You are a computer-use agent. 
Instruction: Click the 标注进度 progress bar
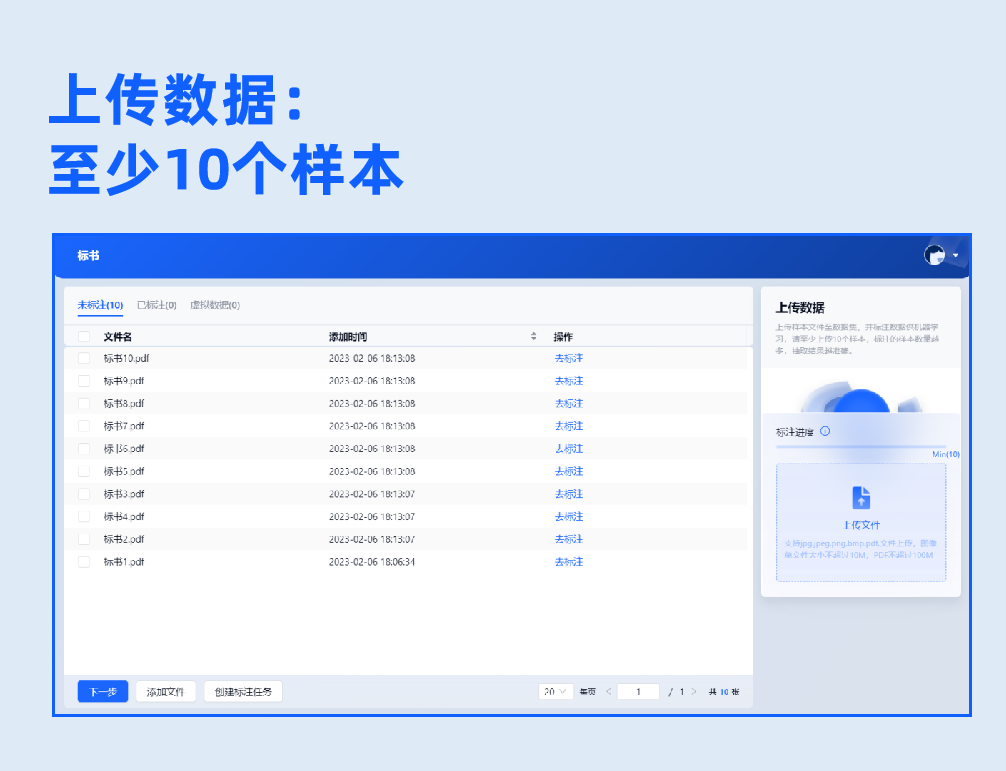tap(860, 446)
